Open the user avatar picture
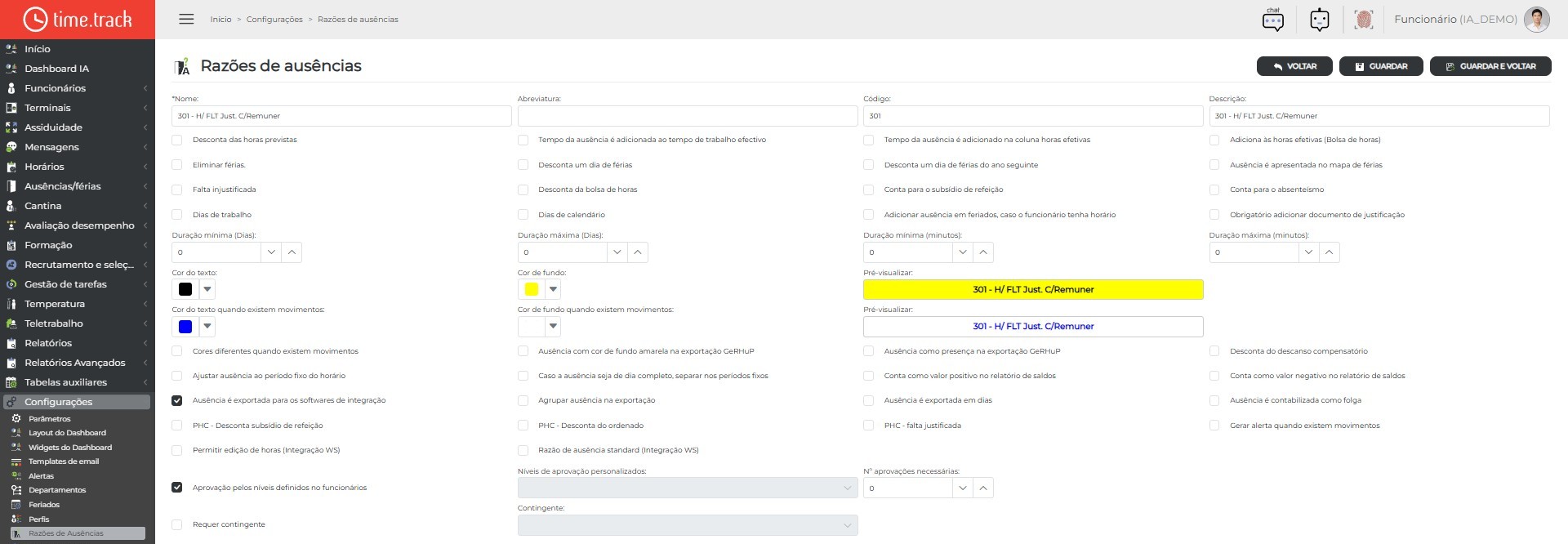This screenshot has width=1568, height=544. coord(1537,20)
